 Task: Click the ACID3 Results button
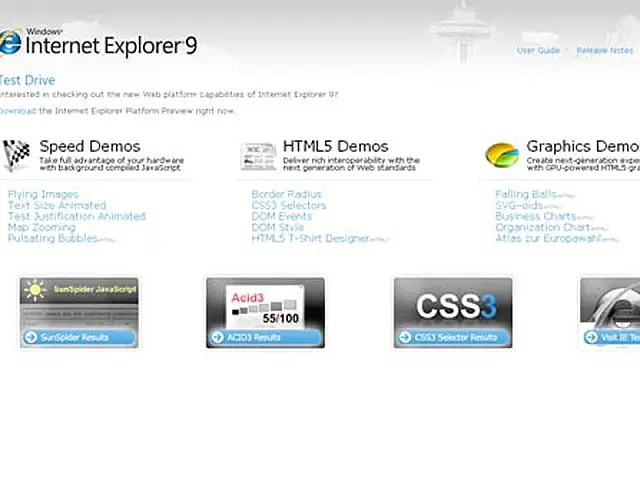tap(265, 337)
